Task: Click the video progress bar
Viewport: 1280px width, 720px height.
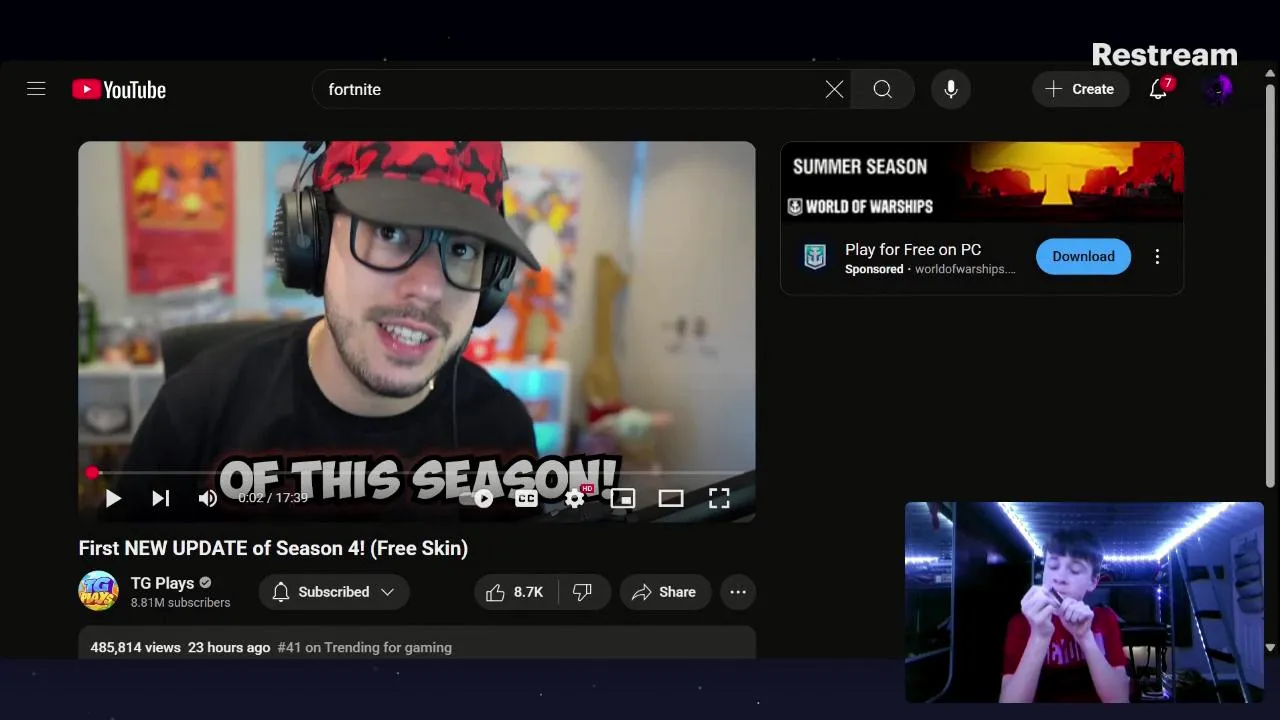Action: pos(417,472)
